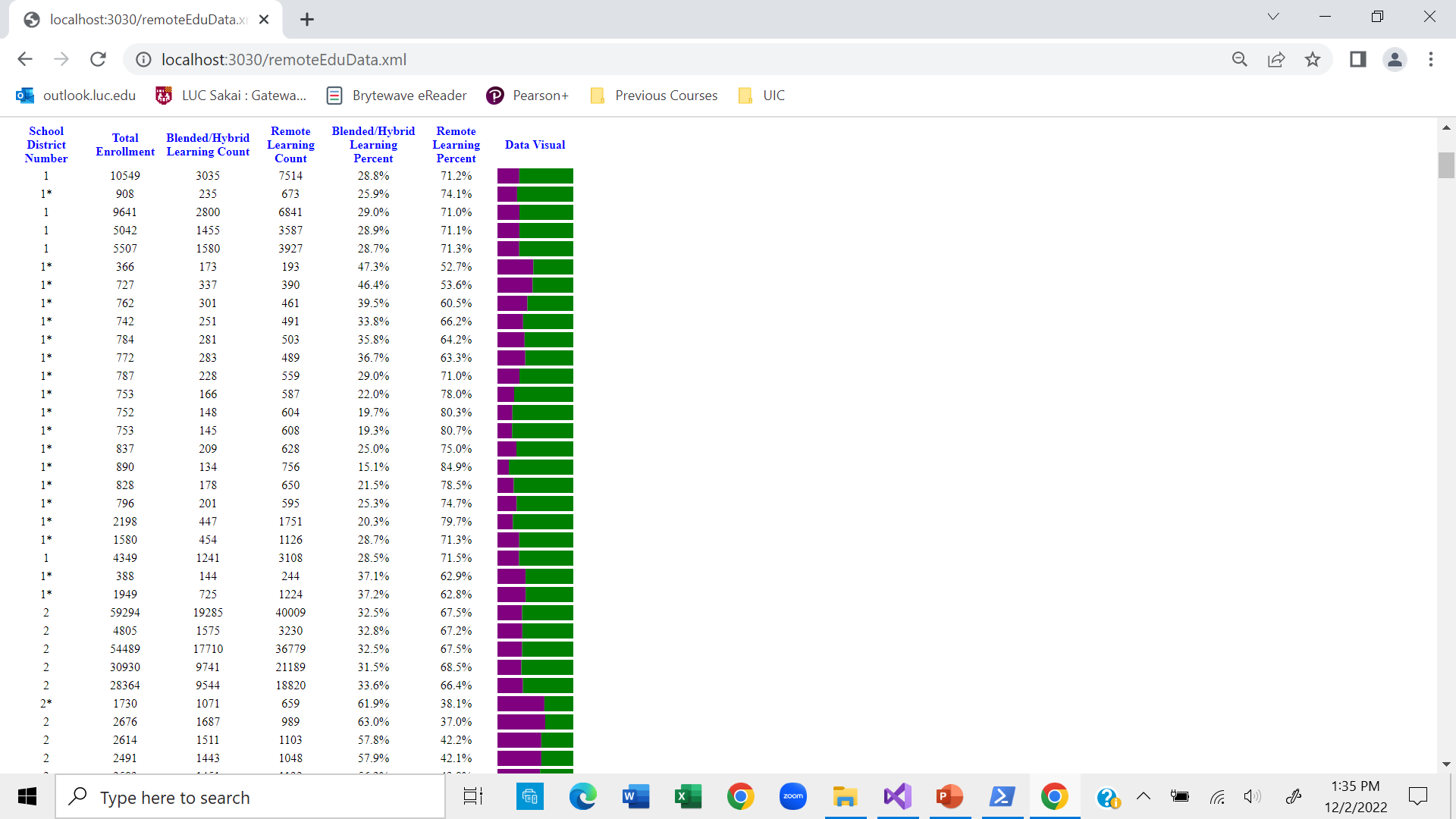Click the Data Visual column header
1456x819 pixels.
pyautogui.click(x=535, y=145)
